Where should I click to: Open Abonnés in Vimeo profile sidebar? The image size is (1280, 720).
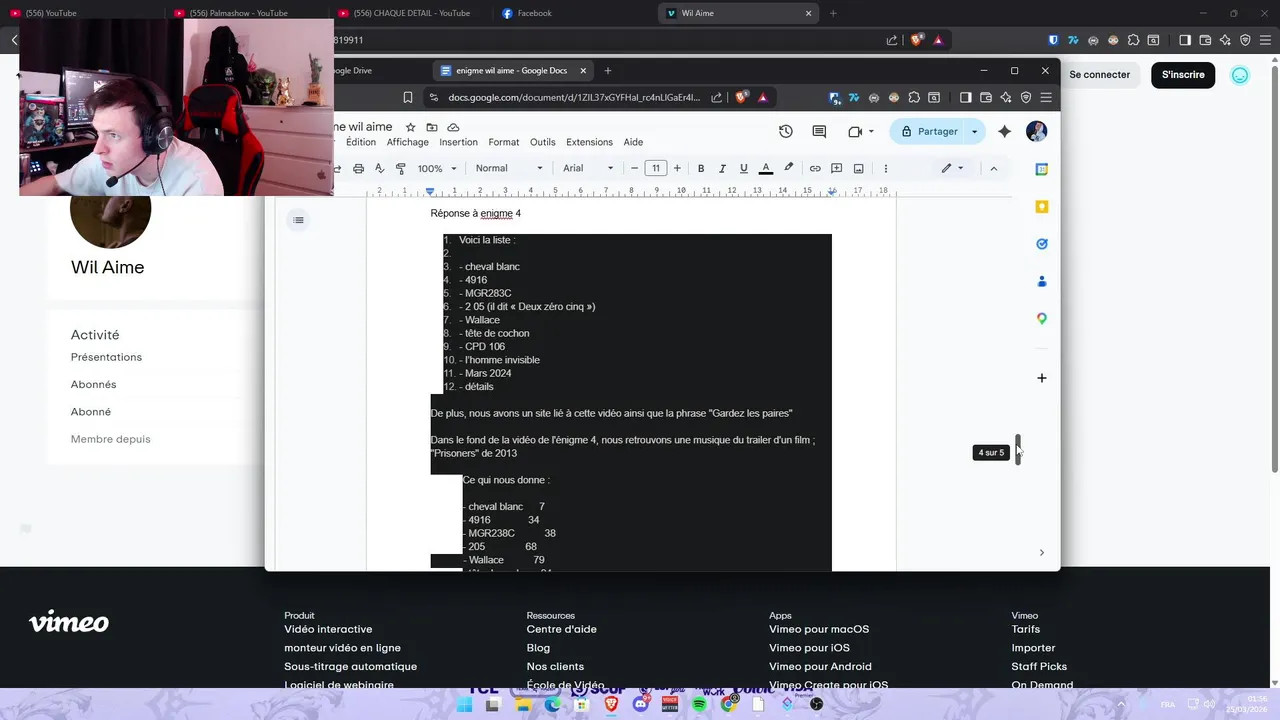pyautogui.click(x=93, y=384)
